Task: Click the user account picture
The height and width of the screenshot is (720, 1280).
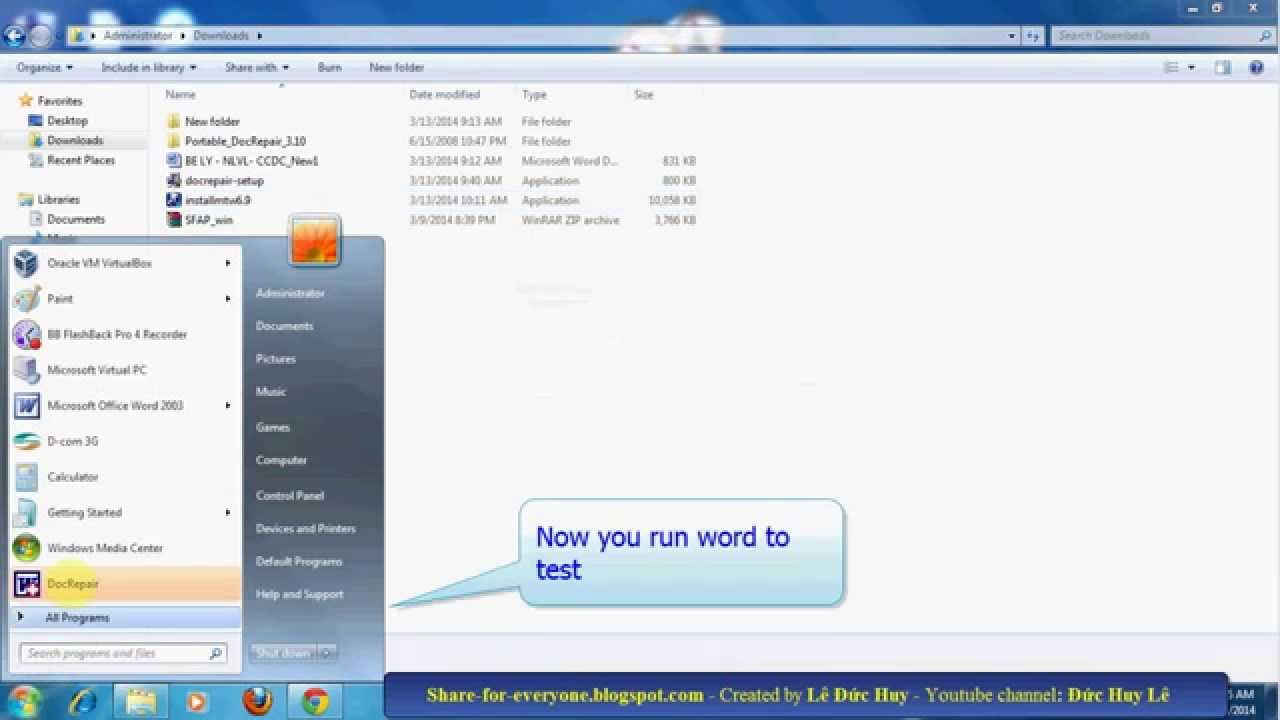Action: pos(314,240)
